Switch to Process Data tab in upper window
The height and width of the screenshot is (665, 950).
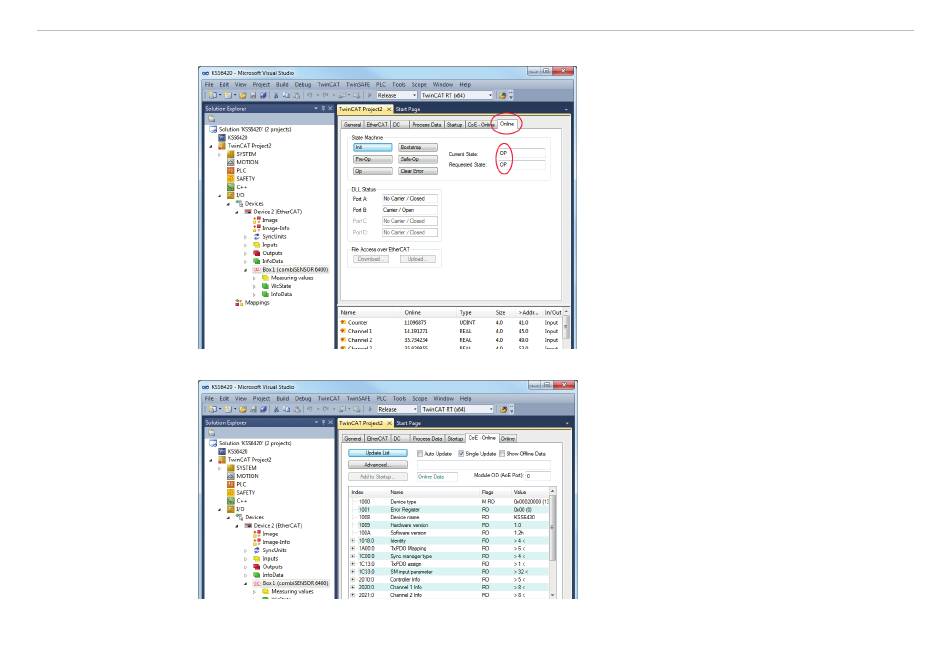(x=427, y=125)
